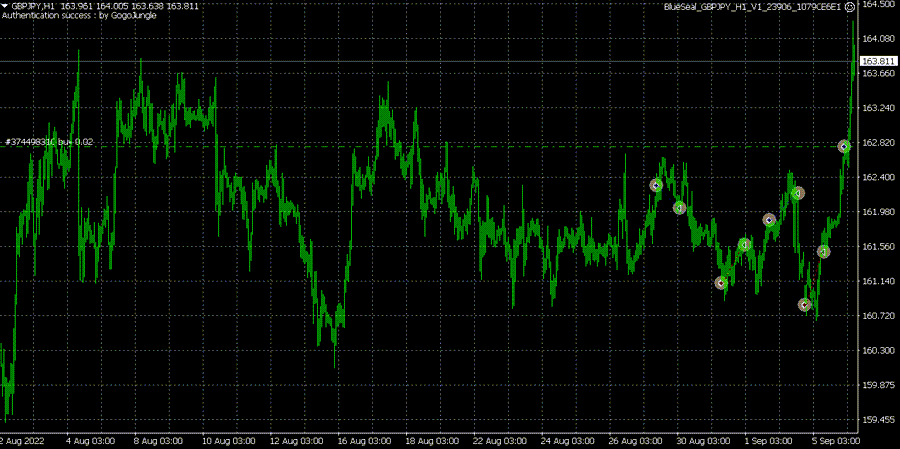Click the 160.300 label on price scale

tap(877, 350)
